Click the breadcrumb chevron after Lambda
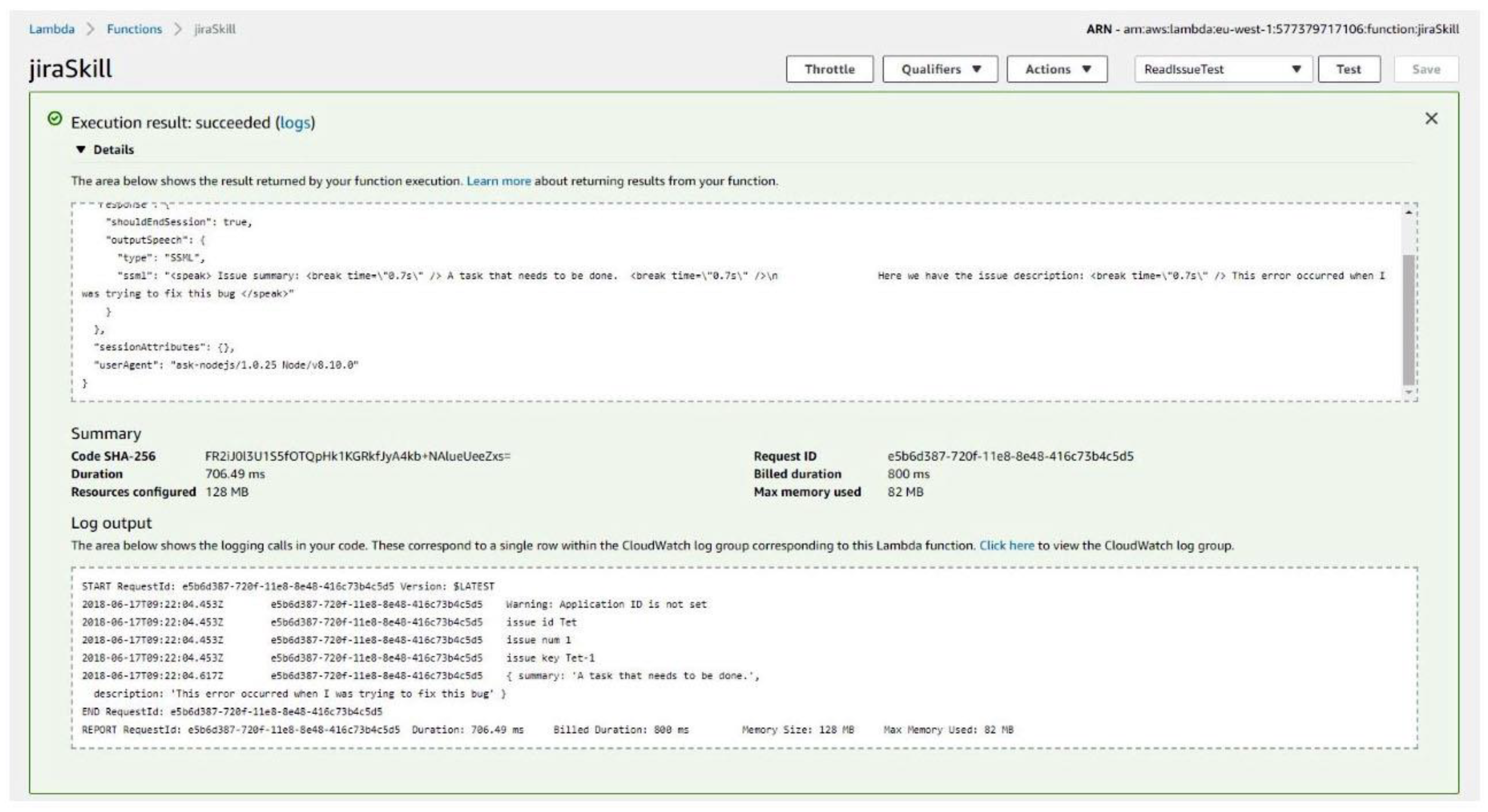Screen dimensions: 1488x812 [x=90, y=29]
